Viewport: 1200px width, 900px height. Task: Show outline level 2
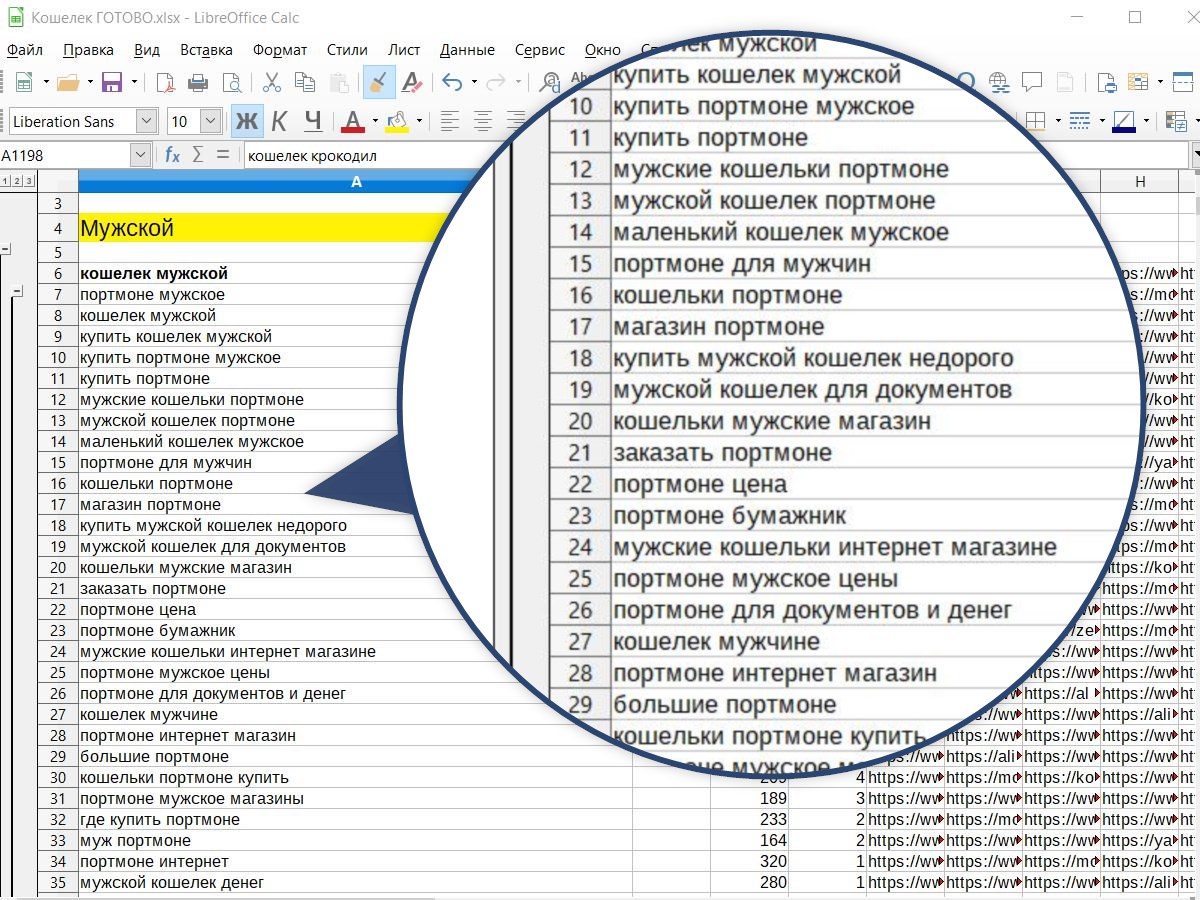[x=17, y=181]
